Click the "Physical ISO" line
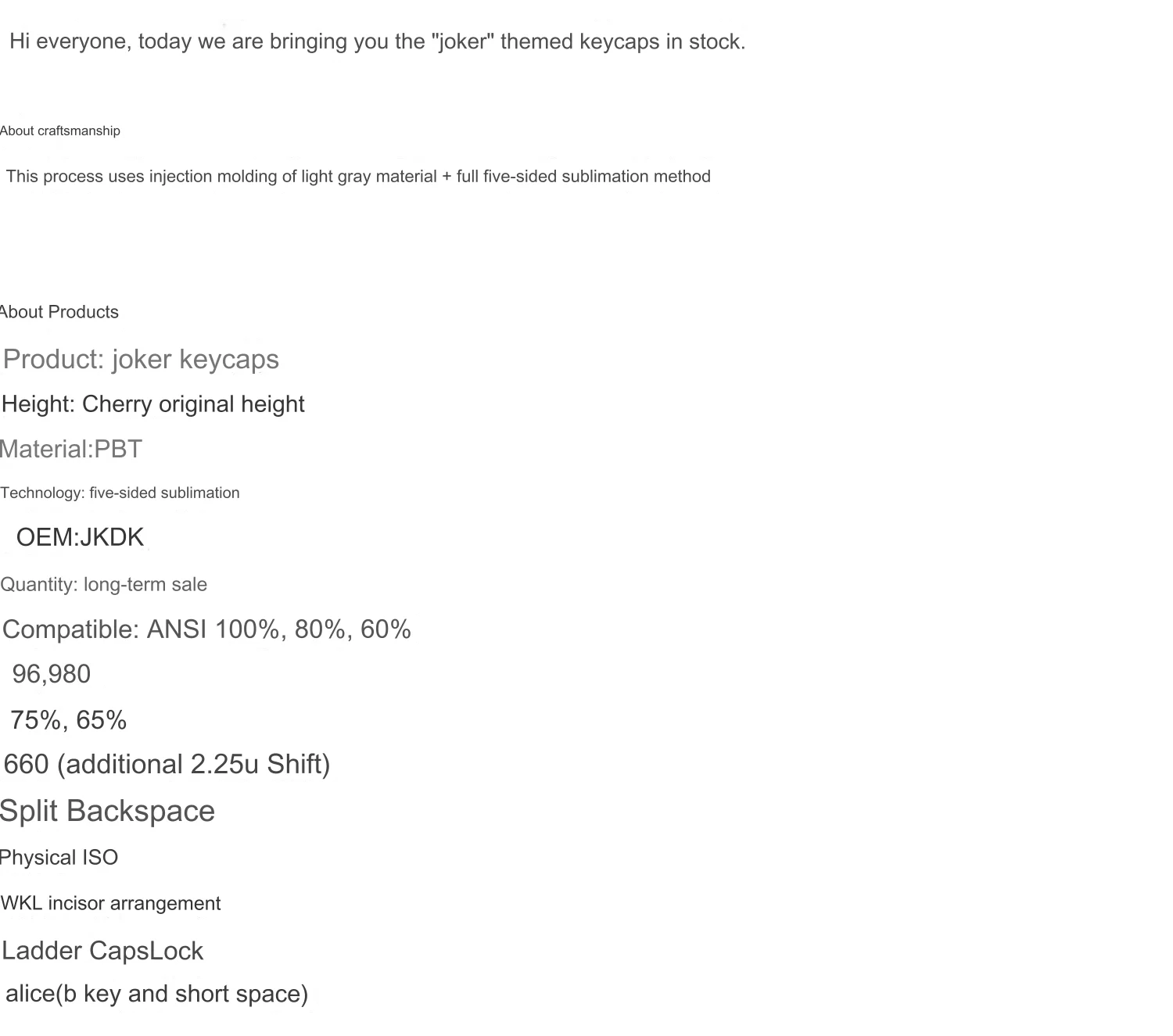 coord(59,858)
